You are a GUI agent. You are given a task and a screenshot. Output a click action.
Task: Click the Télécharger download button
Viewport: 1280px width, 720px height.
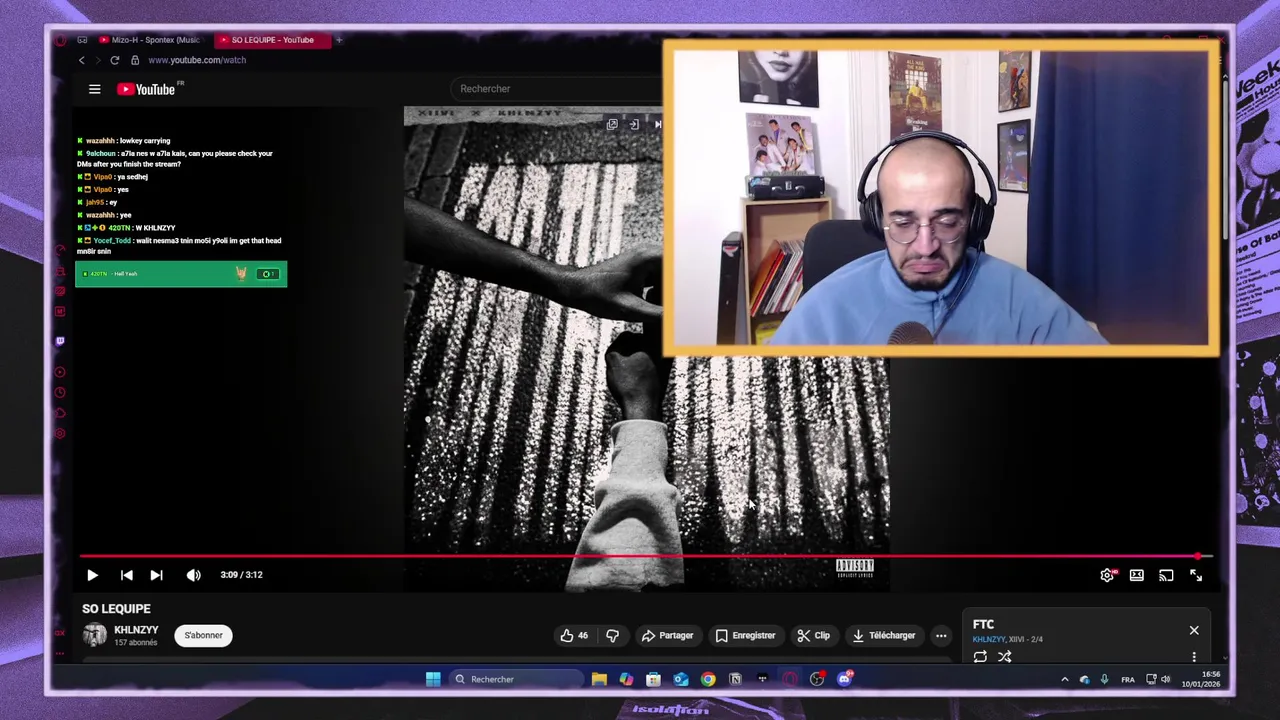tap(883, 635)
